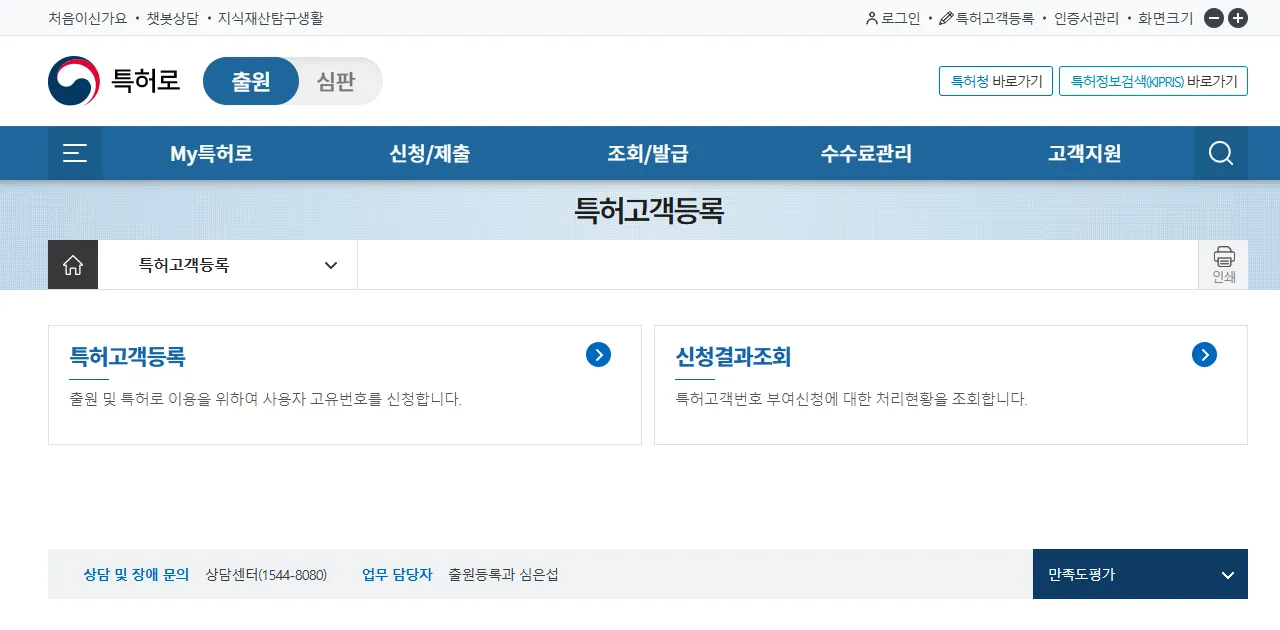1280x630 pixels.
Task: Click arrow icon on 특허고객등록 card
Action: click(x=598, y=354)
